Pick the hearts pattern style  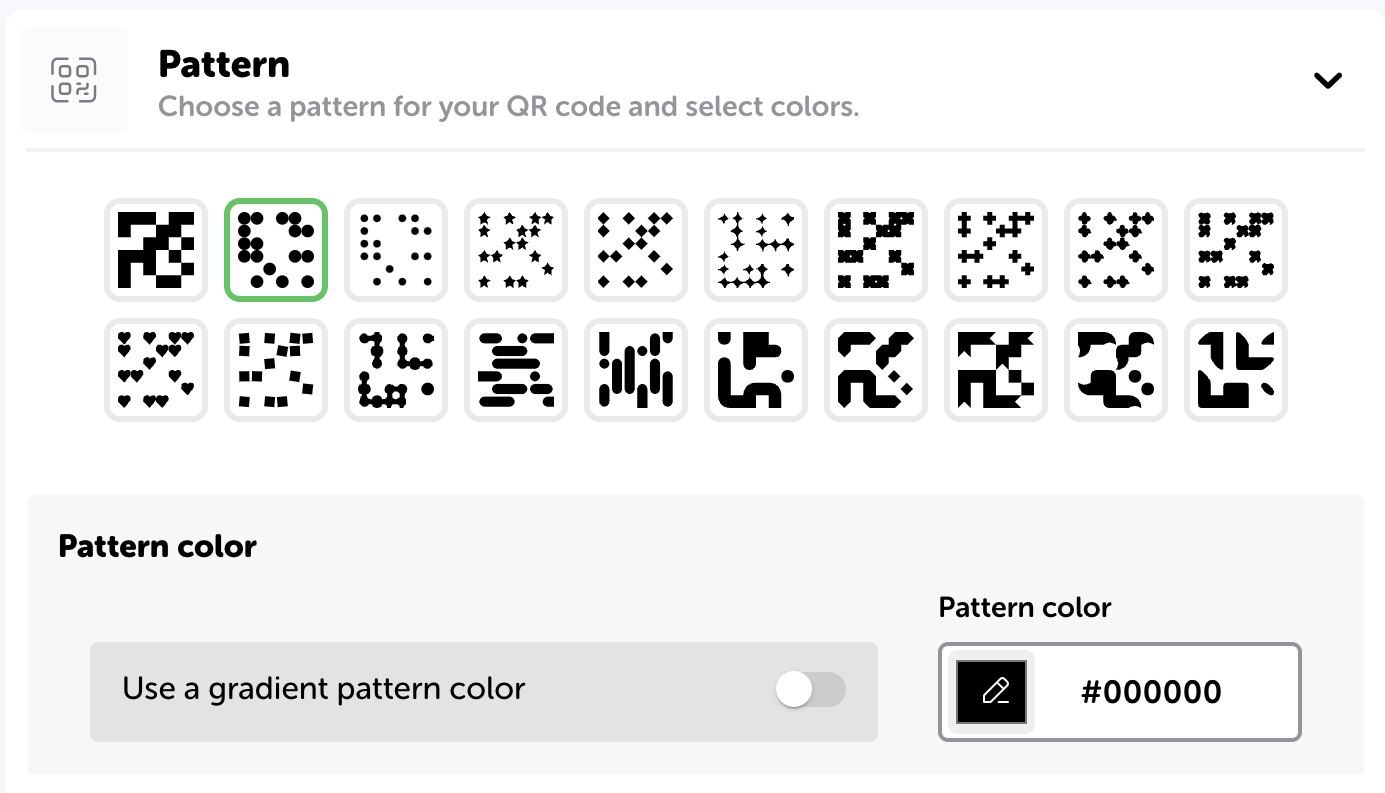point(156,370)
